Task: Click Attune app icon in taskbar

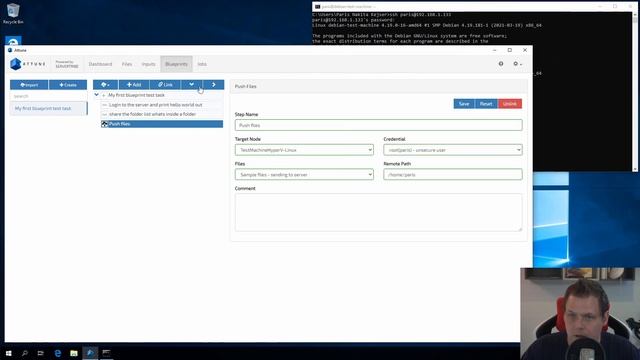Action: tap(90, 353)
